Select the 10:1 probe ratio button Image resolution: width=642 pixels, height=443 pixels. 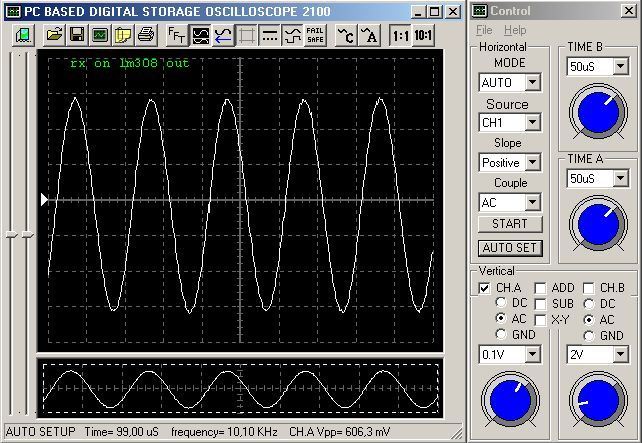[423, 35]
